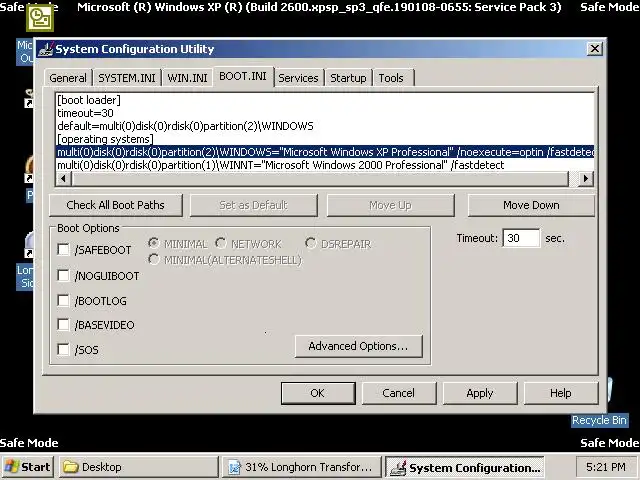This screenshot has width=640, height=480.
Task: Switch to 31% Longhorn Transfor... taskbar item
Action: [301, 467]
